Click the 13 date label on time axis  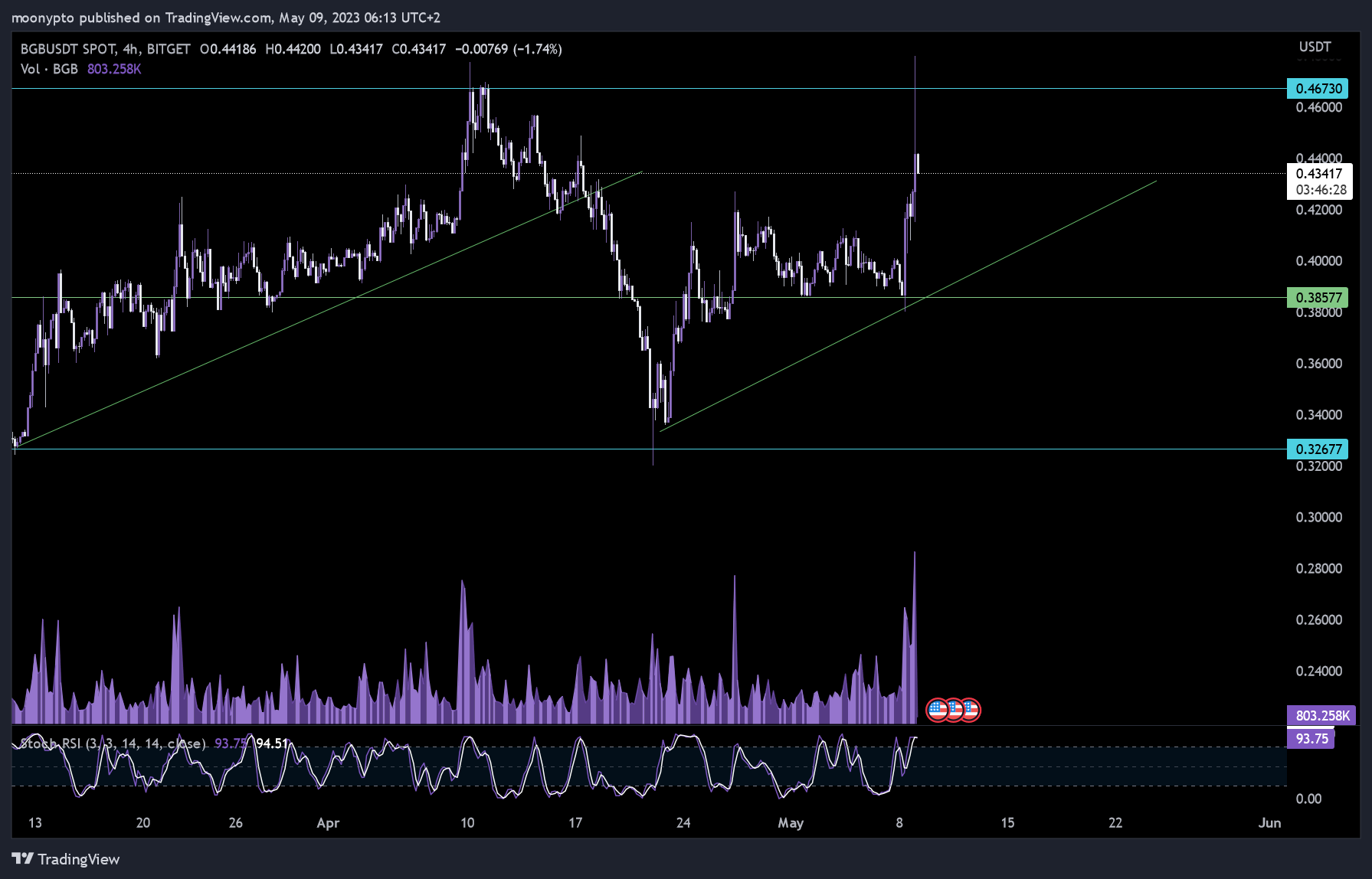[x=35, y=823]
